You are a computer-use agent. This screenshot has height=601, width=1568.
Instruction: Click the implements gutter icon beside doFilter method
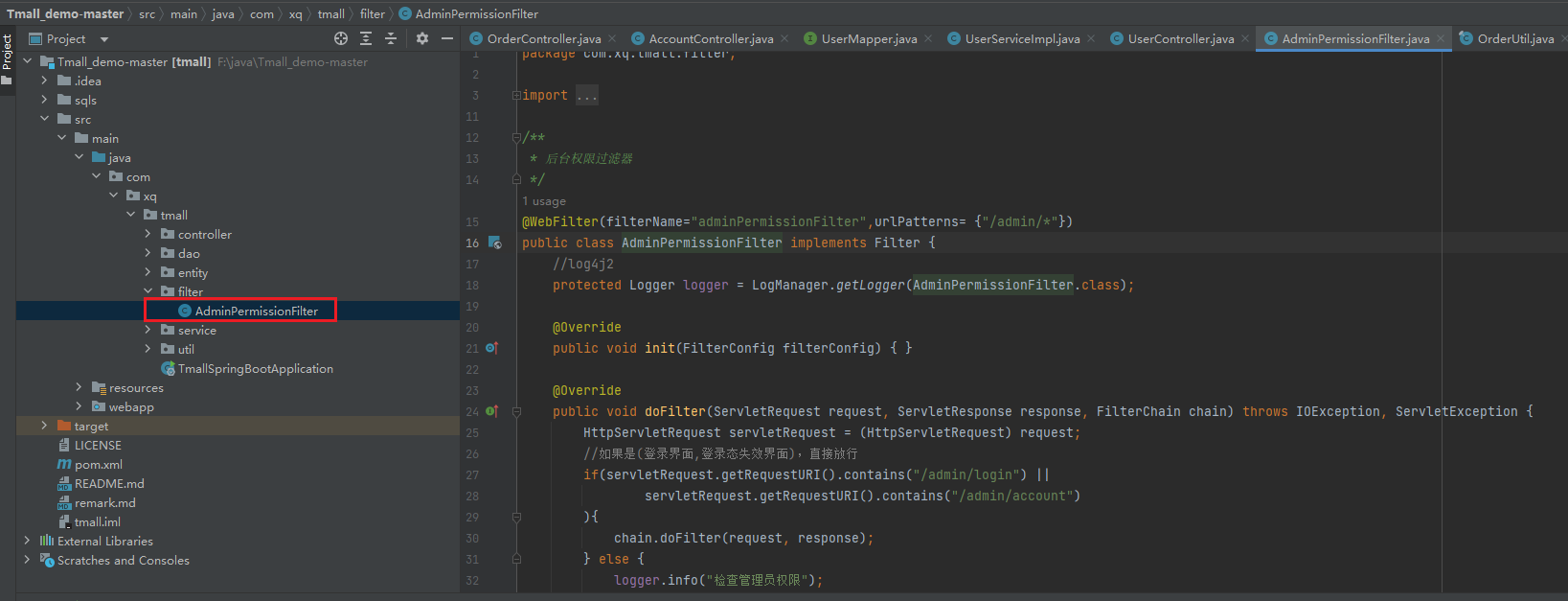(x=491, y=411)
